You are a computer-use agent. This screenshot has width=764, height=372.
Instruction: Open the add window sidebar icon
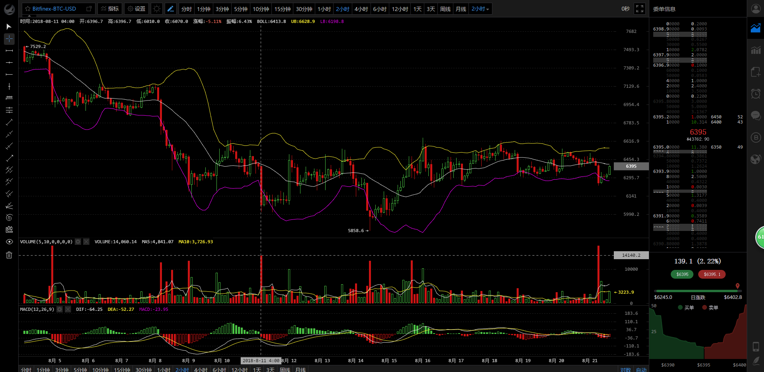point(756,72)
